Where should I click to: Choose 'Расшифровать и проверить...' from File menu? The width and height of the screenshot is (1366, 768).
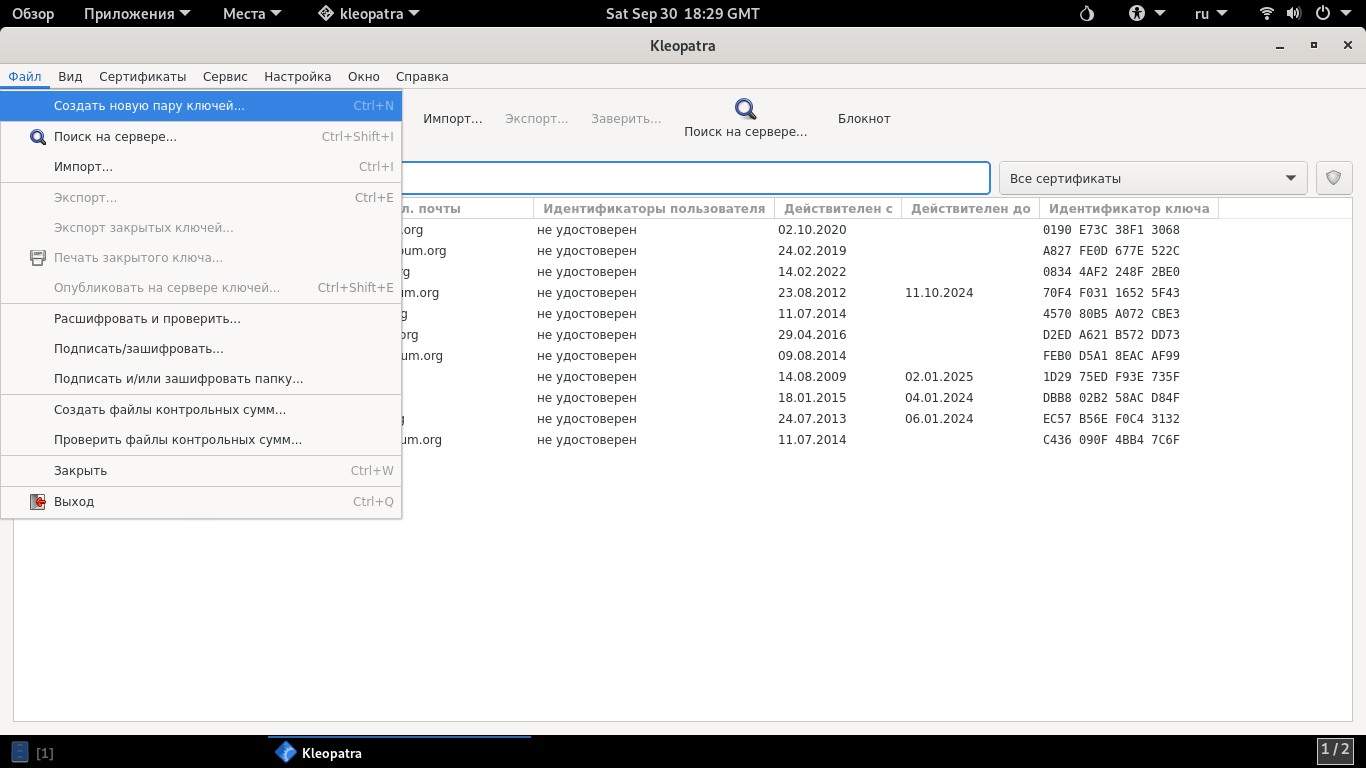click(x=147, y=319)
